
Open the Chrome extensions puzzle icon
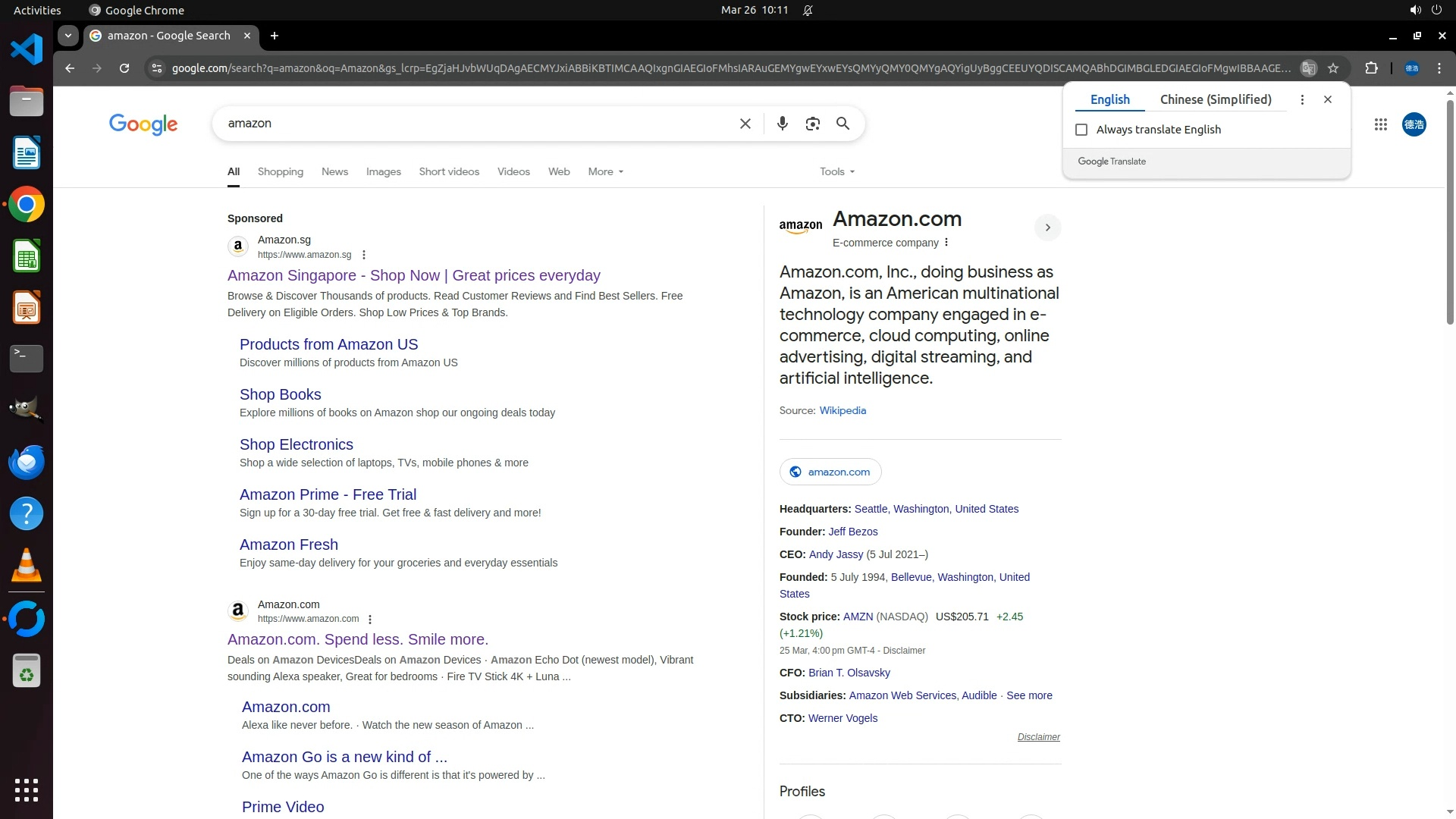click(1371, 68)
